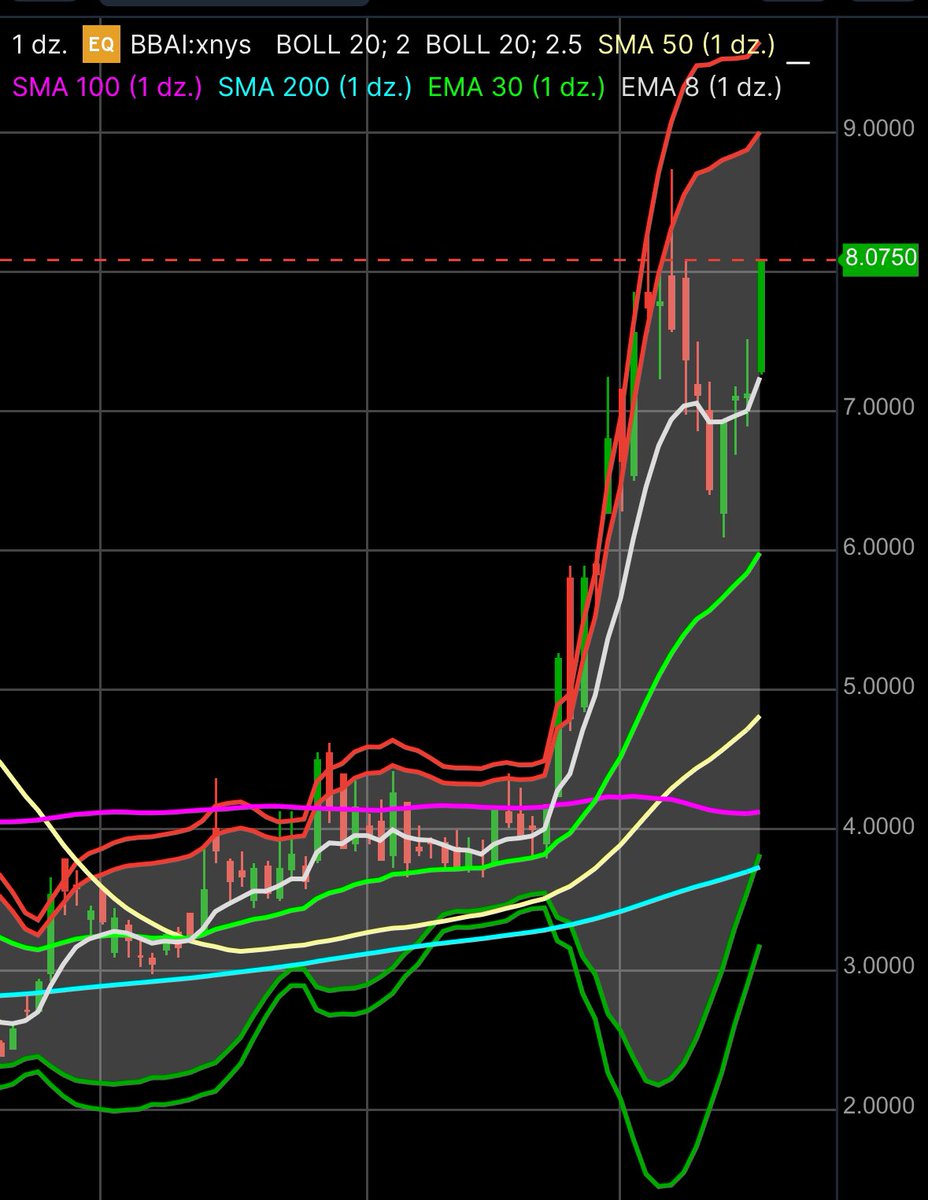The height and width of the screenshot is (1200, 928).
Task: Select the BBAI:xnys symbol label
Action: tap(191, 46)
